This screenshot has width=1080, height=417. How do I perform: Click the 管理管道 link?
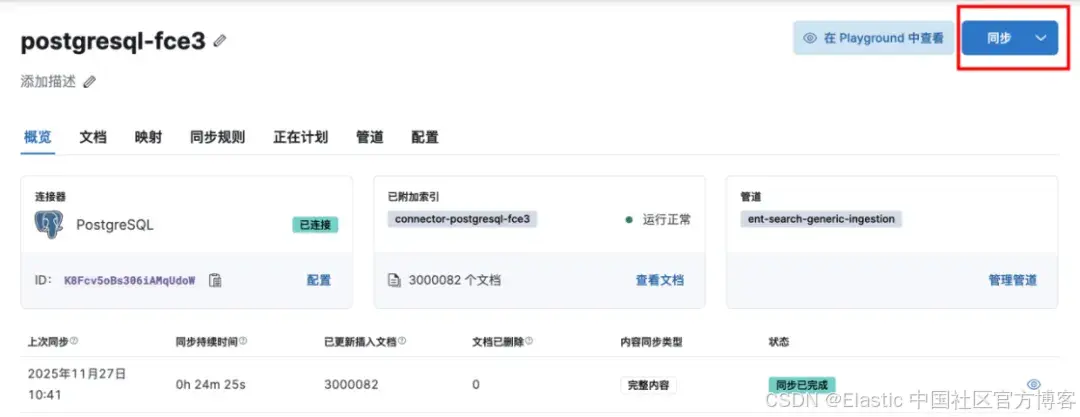pyautogui.click(x=1012, y=280)
